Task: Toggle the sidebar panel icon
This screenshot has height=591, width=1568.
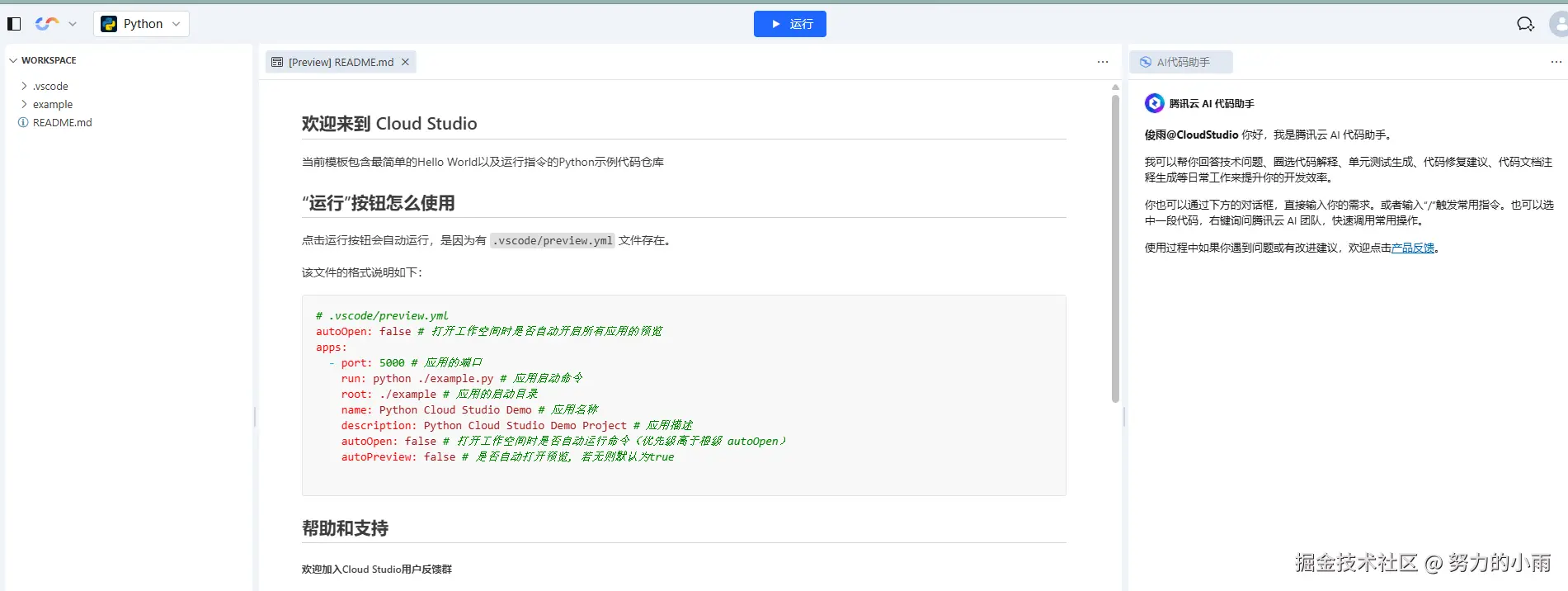Action: coord(14,24)
